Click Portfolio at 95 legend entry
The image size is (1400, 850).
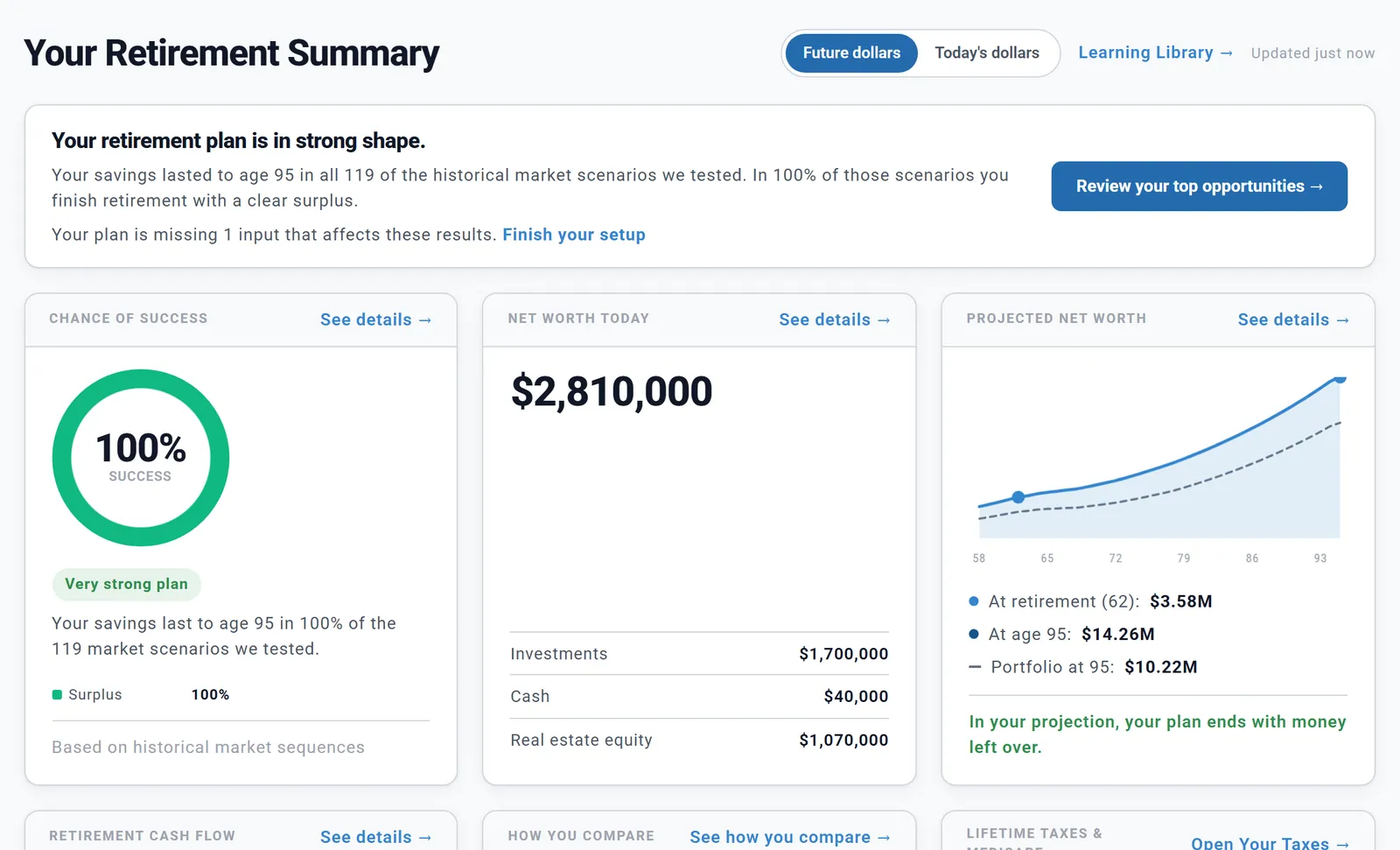(x=1083, y=667)
